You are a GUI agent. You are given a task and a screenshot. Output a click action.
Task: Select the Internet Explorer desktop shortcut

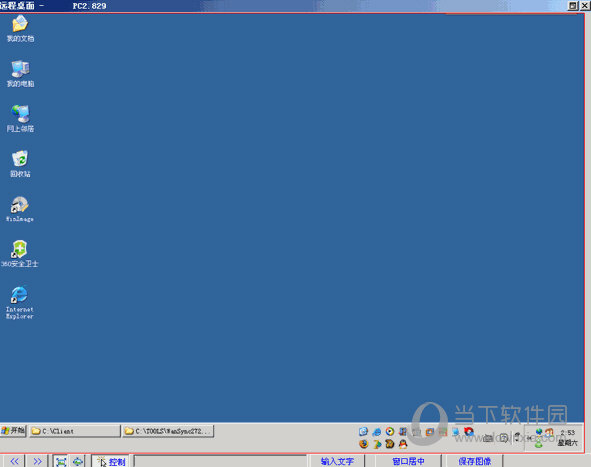[x=20, y=303]
